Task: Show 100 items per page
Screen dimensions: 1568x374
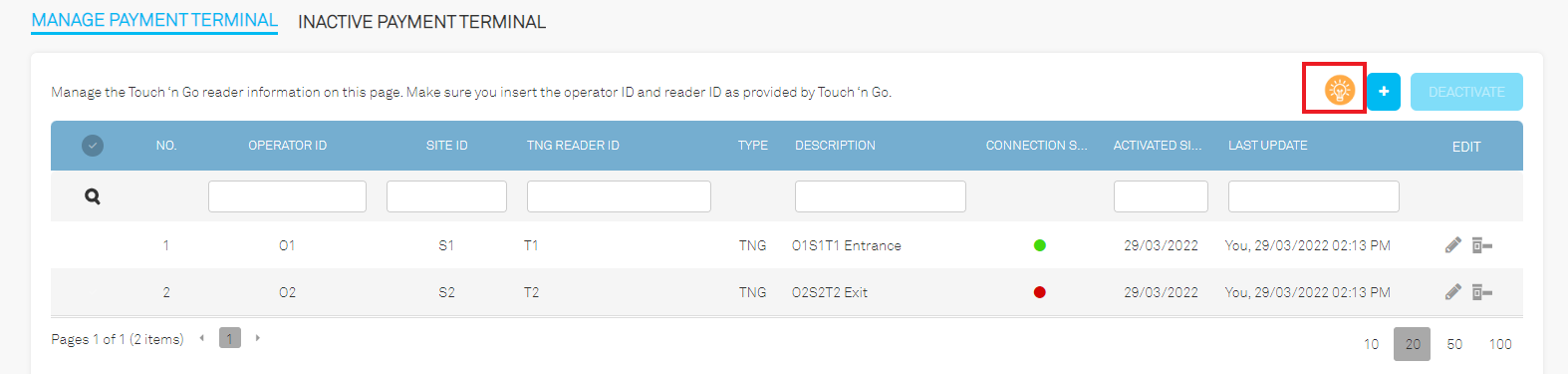Action: tap(1500, 344)
